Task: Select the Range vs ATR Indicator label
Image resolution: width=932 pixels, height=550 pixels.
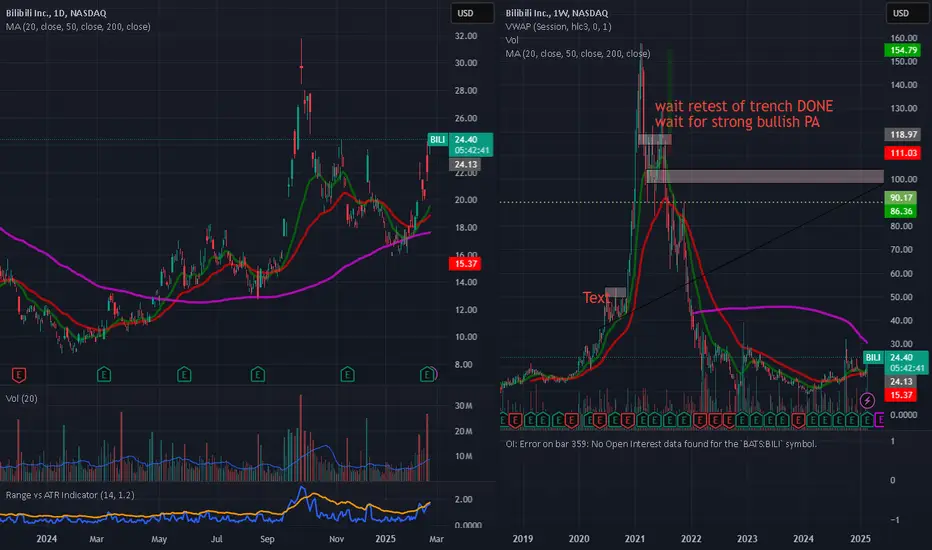Action: click(x=70, y=495)
